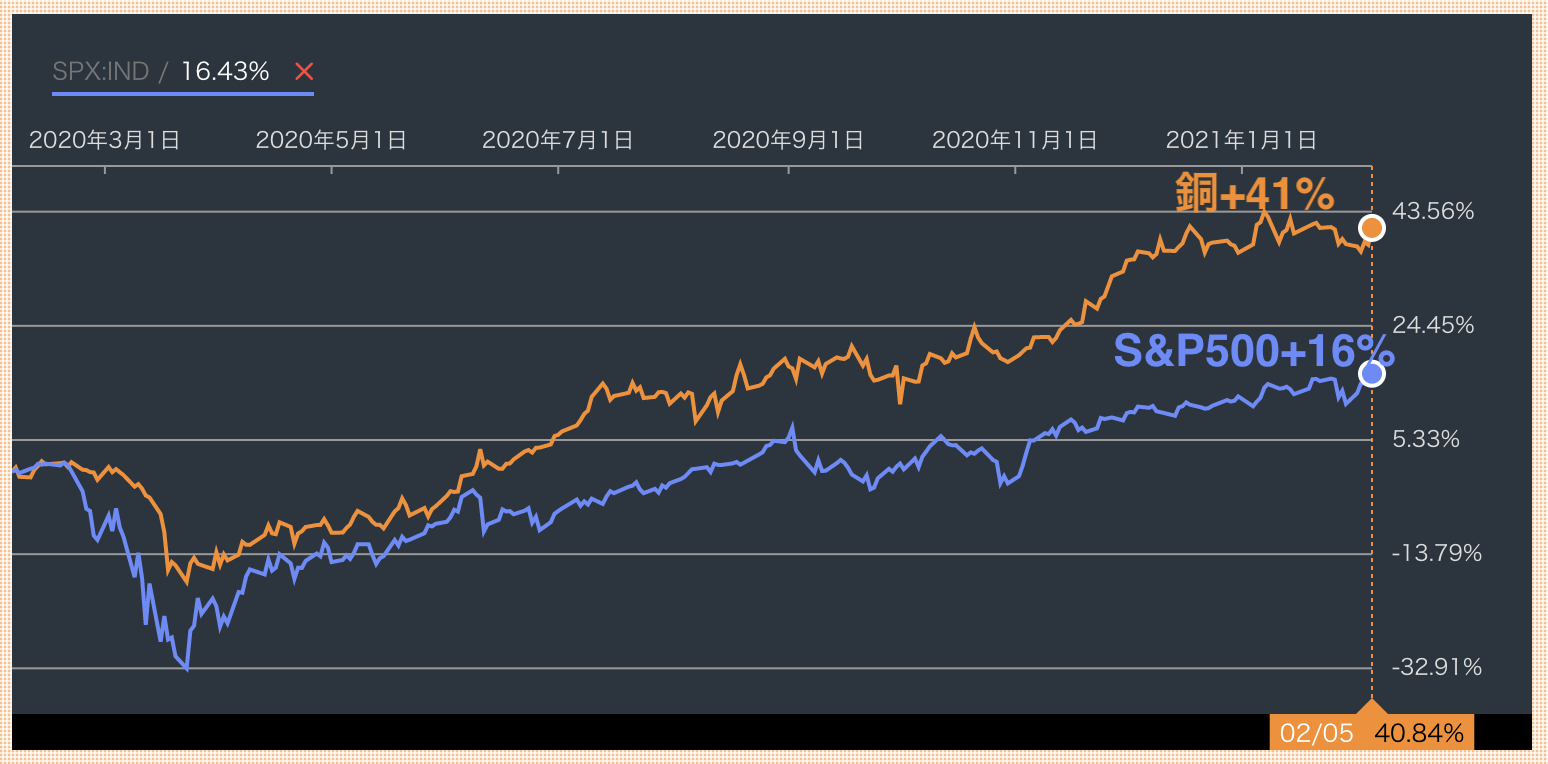Click the 2020年9月1日 axis label

(x=788, y=140)
